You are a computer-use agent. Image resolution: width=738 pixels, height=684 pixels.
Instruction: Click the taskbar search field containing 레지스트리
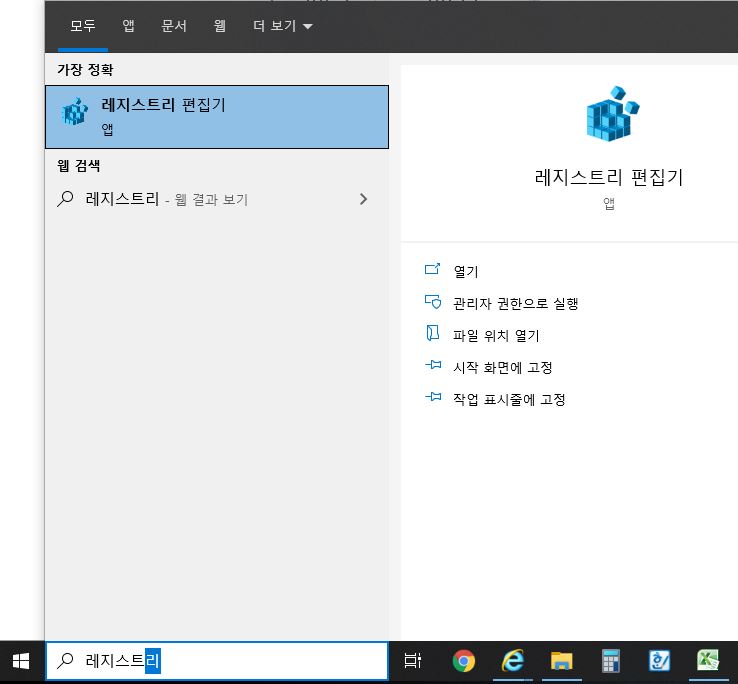[x=217, y=661]
